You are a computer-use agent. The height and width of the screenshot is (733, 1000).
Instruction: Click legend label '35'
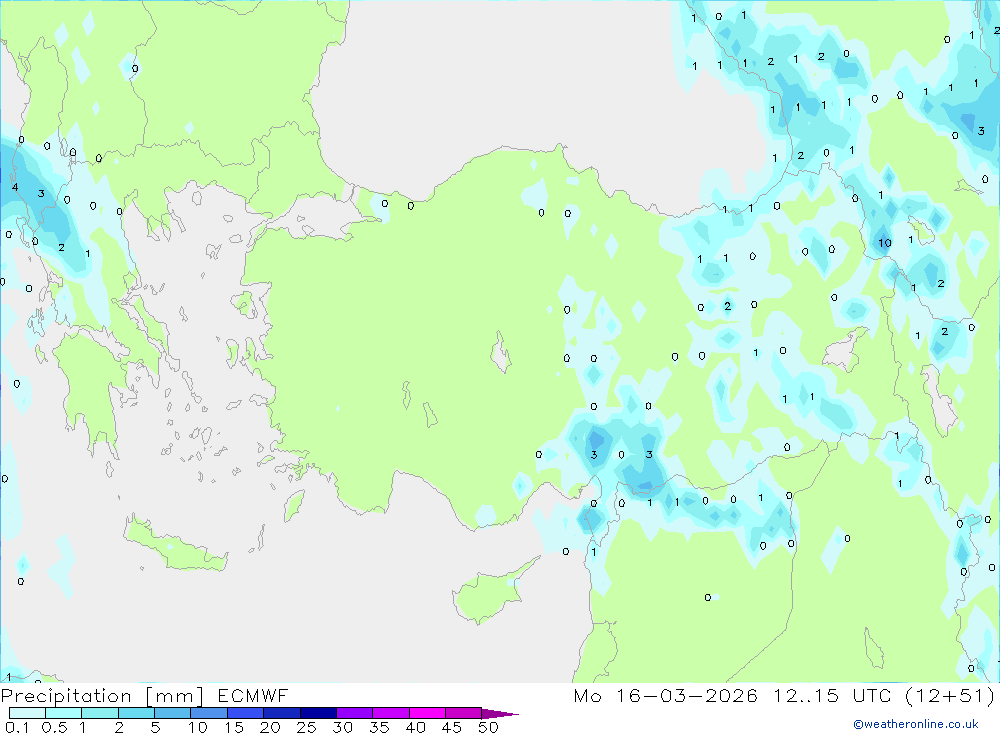click(379, 727)
